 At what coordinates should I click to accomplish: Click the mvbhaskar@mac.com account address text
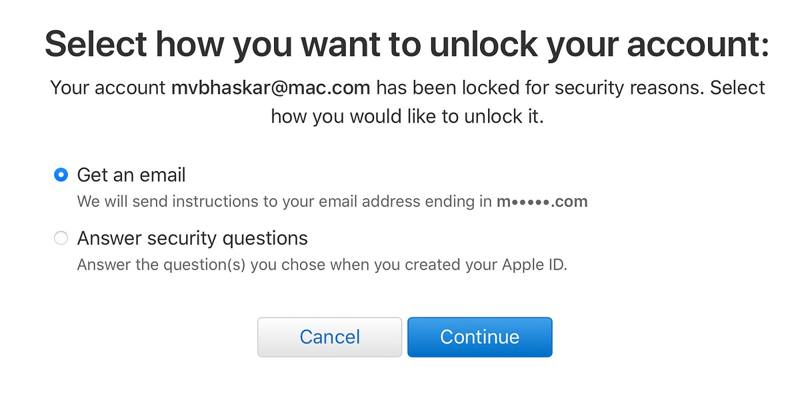[x=271, y=88]
